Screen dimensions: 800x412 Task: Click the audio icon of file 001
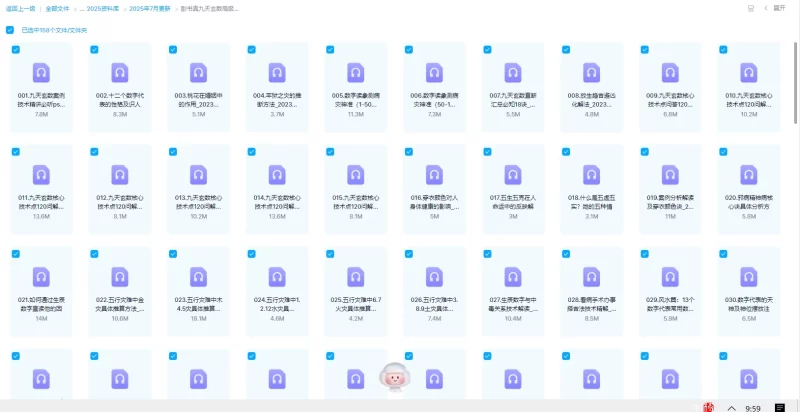tap(42, 72)
